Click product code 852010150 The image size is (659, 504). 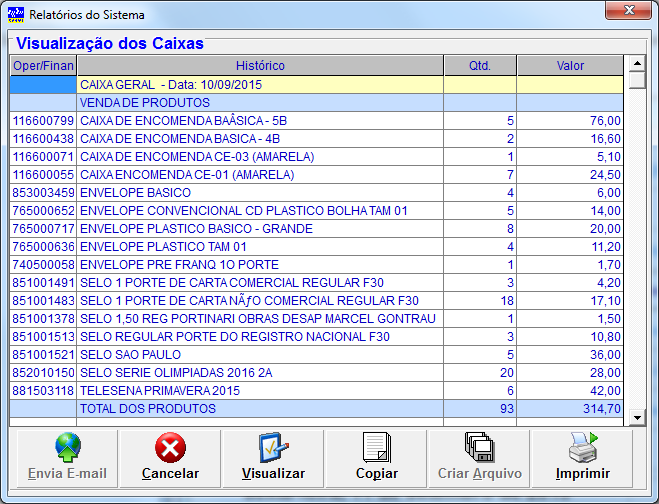43,373
